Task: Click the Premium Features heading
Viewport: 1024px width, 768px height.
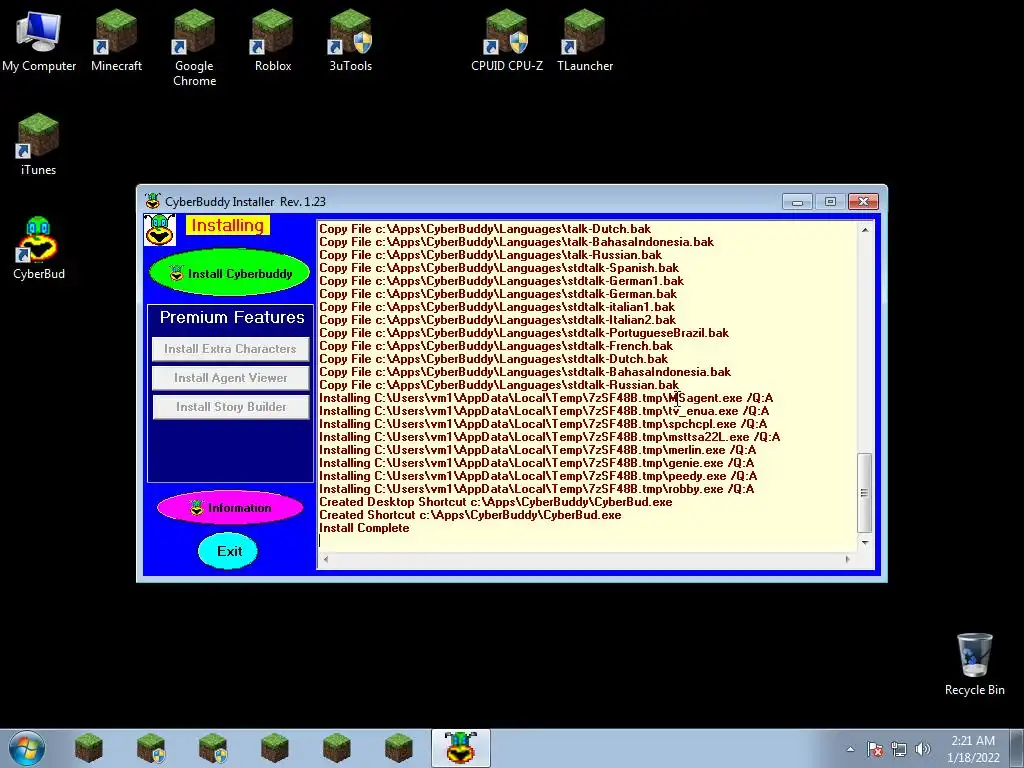Action: [x=232, y=317]
